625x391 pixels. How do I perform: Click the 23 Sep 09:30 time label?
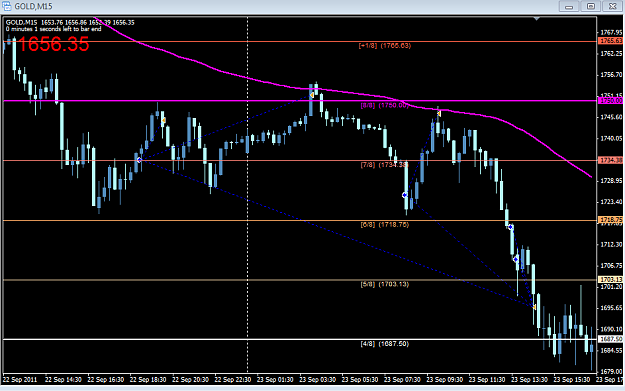click(x=445, y=380)
